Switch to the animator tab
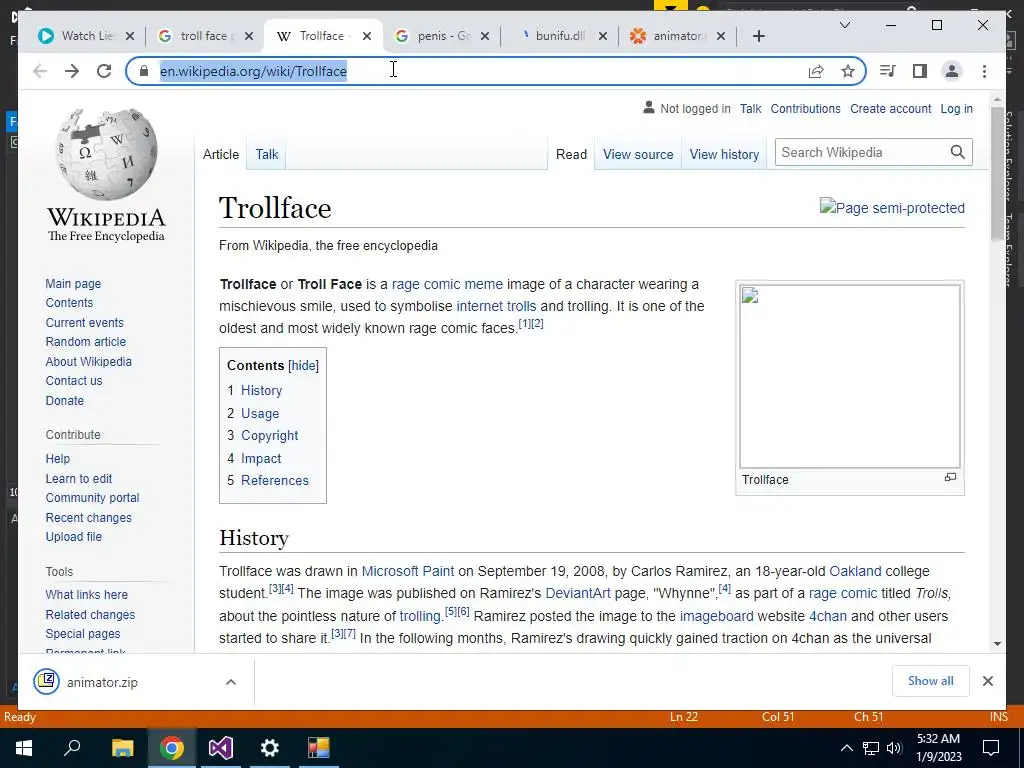Viewport: 1024px width, 768px height. click(x=677, y=36)
